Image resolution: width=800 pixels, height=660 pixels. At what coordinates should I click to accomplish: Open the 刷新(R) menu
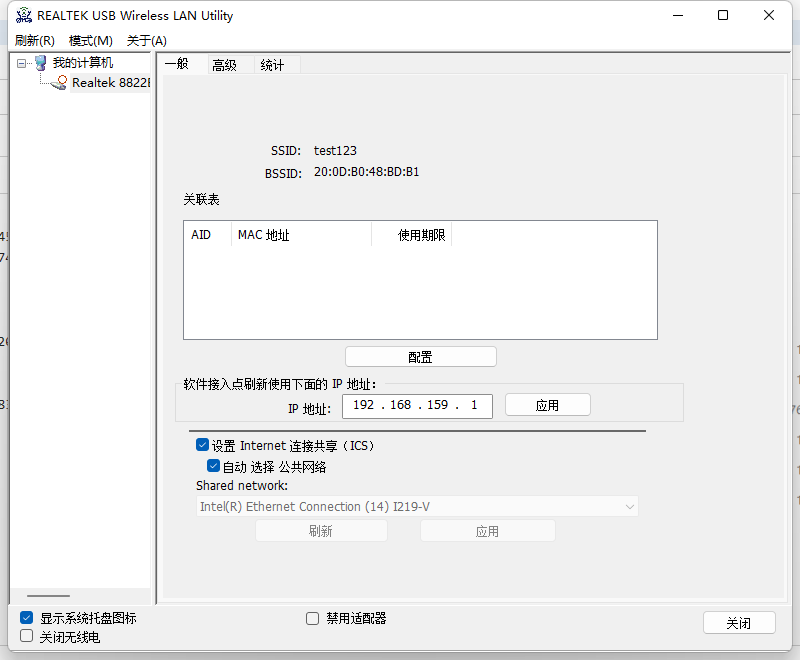[35, 40]
